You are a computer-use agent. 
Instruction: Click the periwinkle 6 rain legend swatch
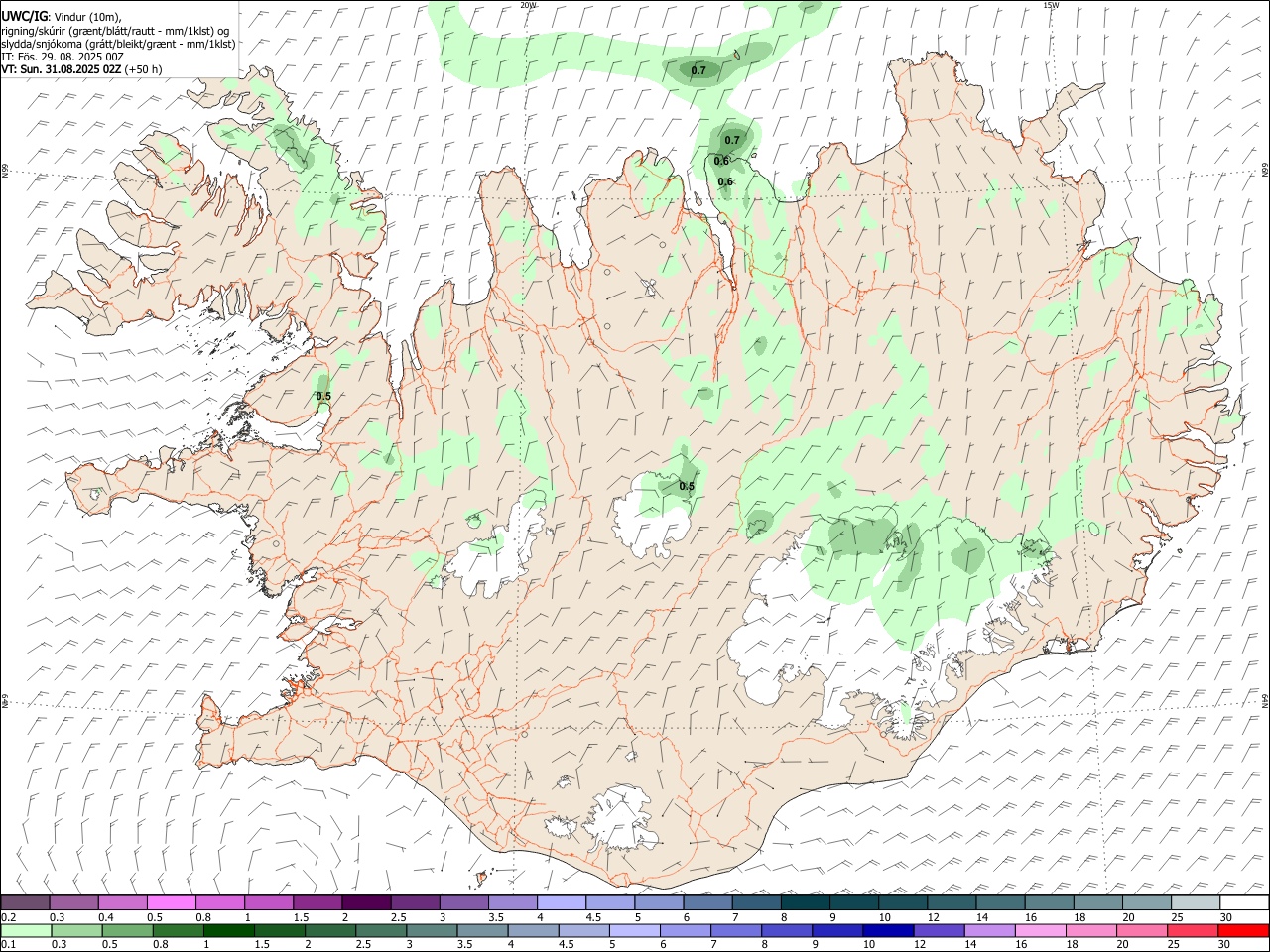(684, 931)
